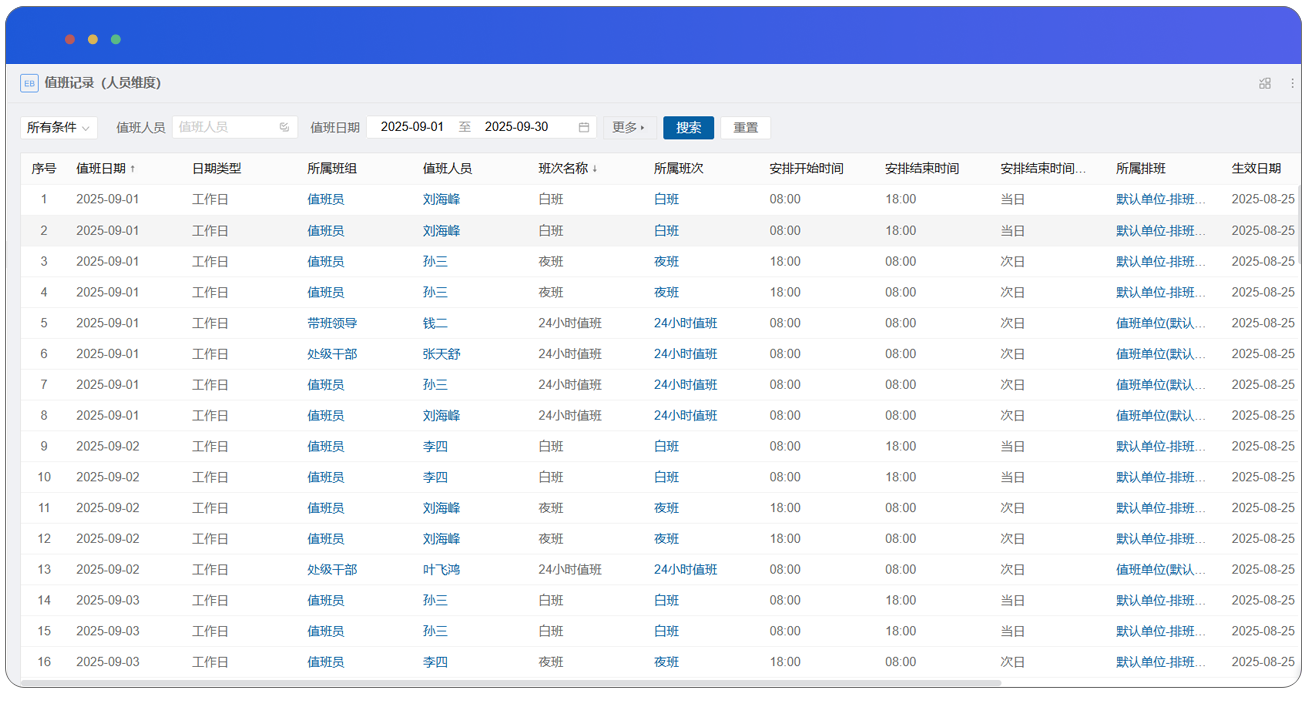Click the 重置 button
This screenshot has height=710, width=1308.
(745, 128)
